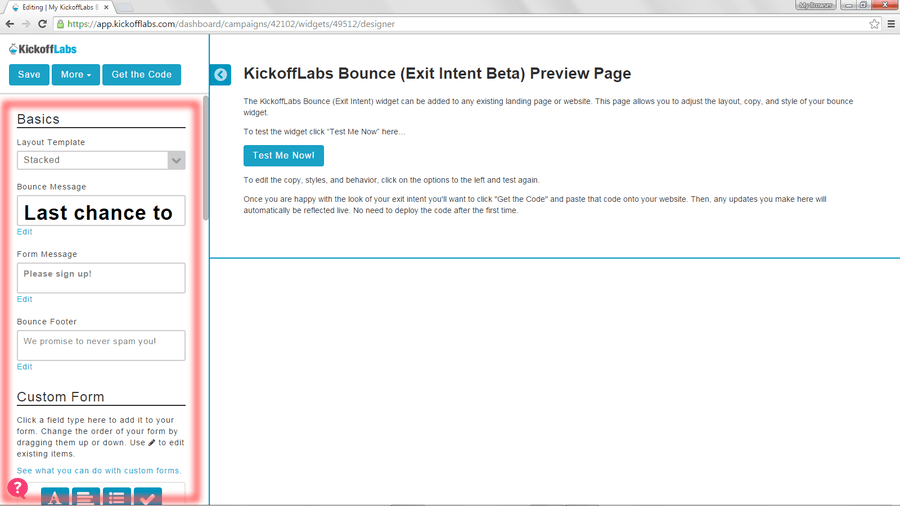This screenshot has height=506, width=900.
Task: Restore down the browser window
Action: (863, 5)
